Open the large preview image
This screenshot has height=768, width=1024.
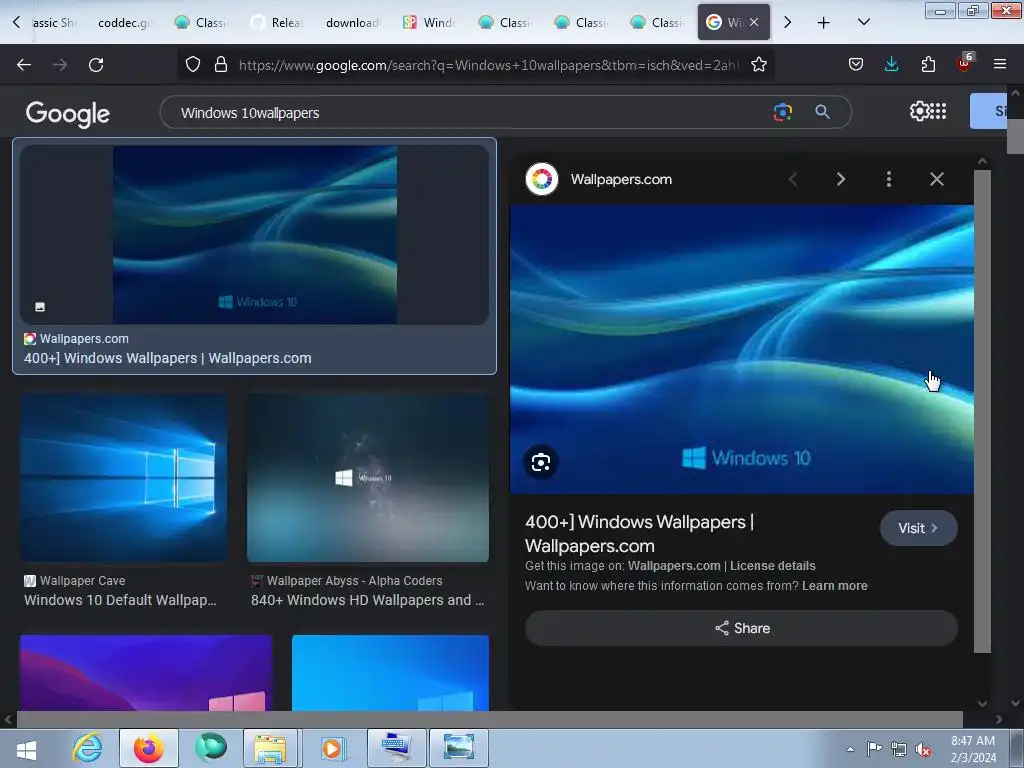coord(742,349)
